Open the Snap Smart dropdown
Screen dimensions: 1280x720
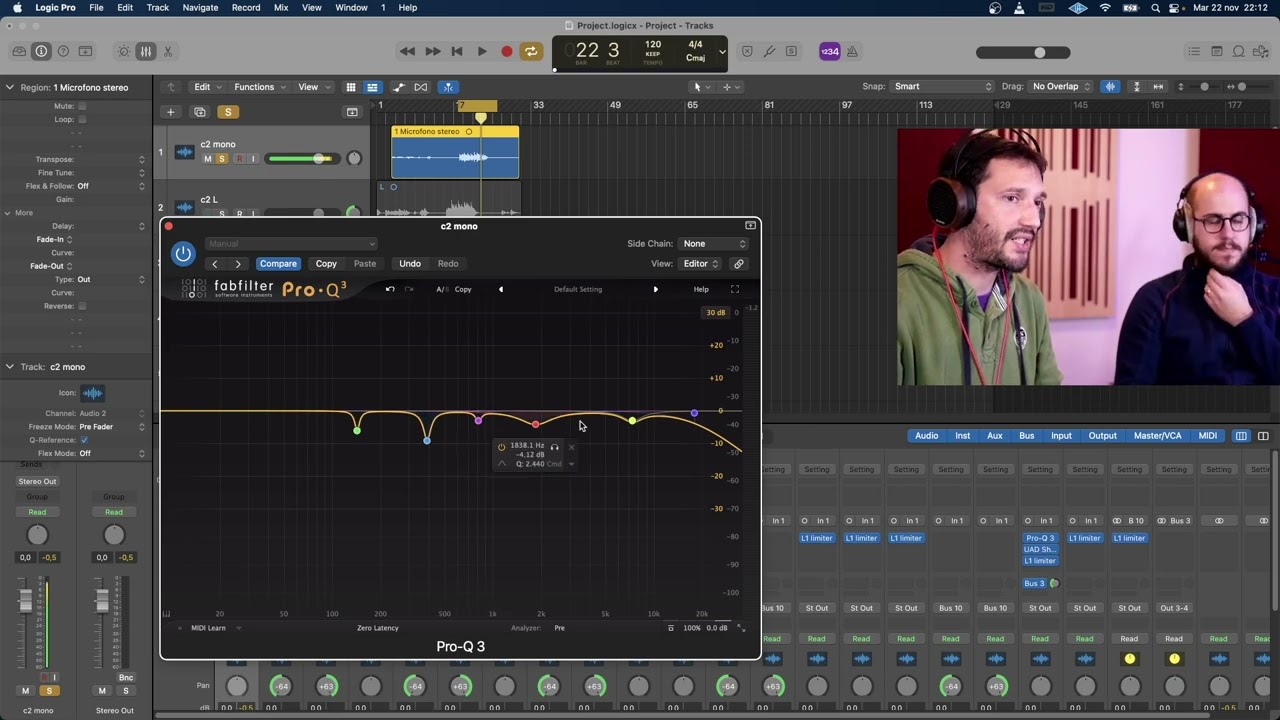pyautogui.click(x=943, y=87)
